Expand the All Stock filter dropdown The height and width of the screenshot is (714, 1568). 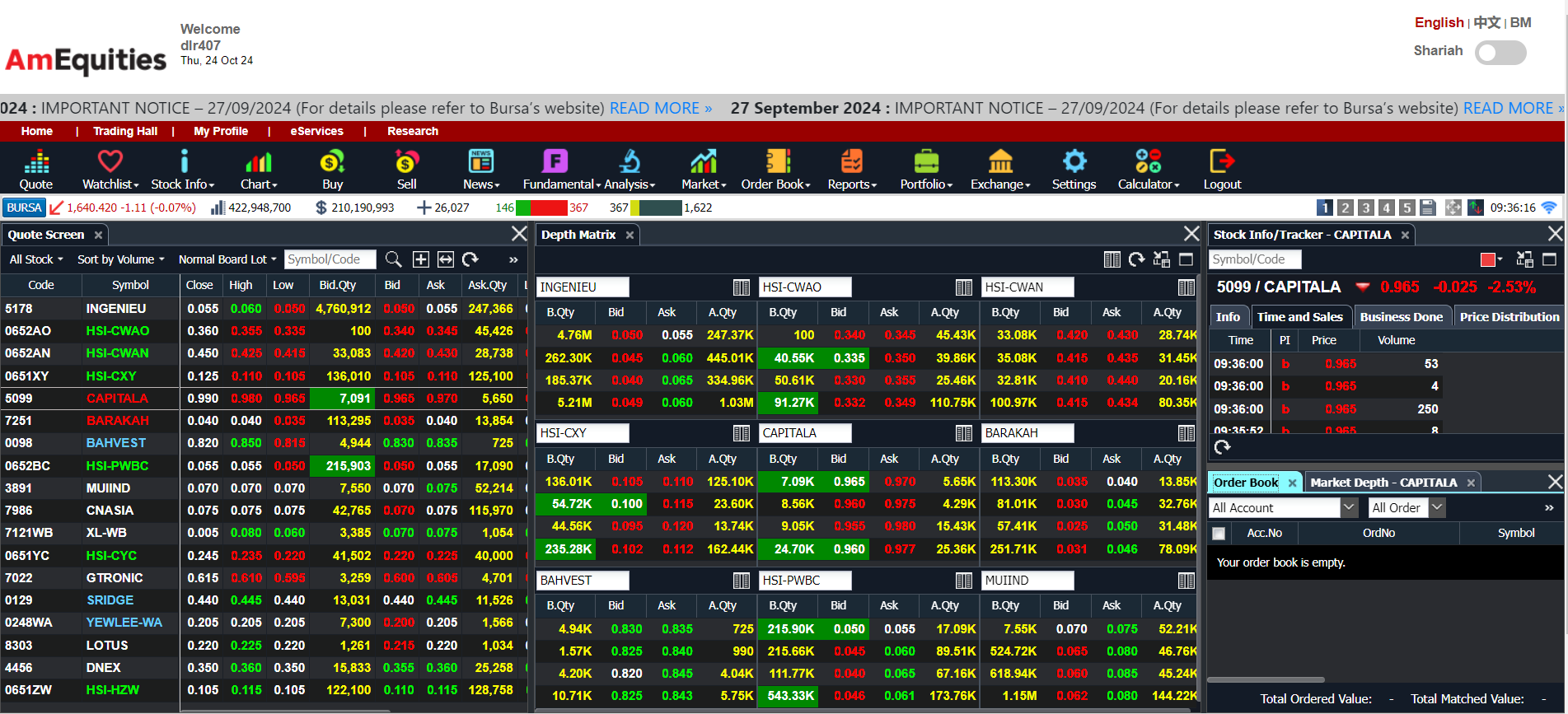36,259
